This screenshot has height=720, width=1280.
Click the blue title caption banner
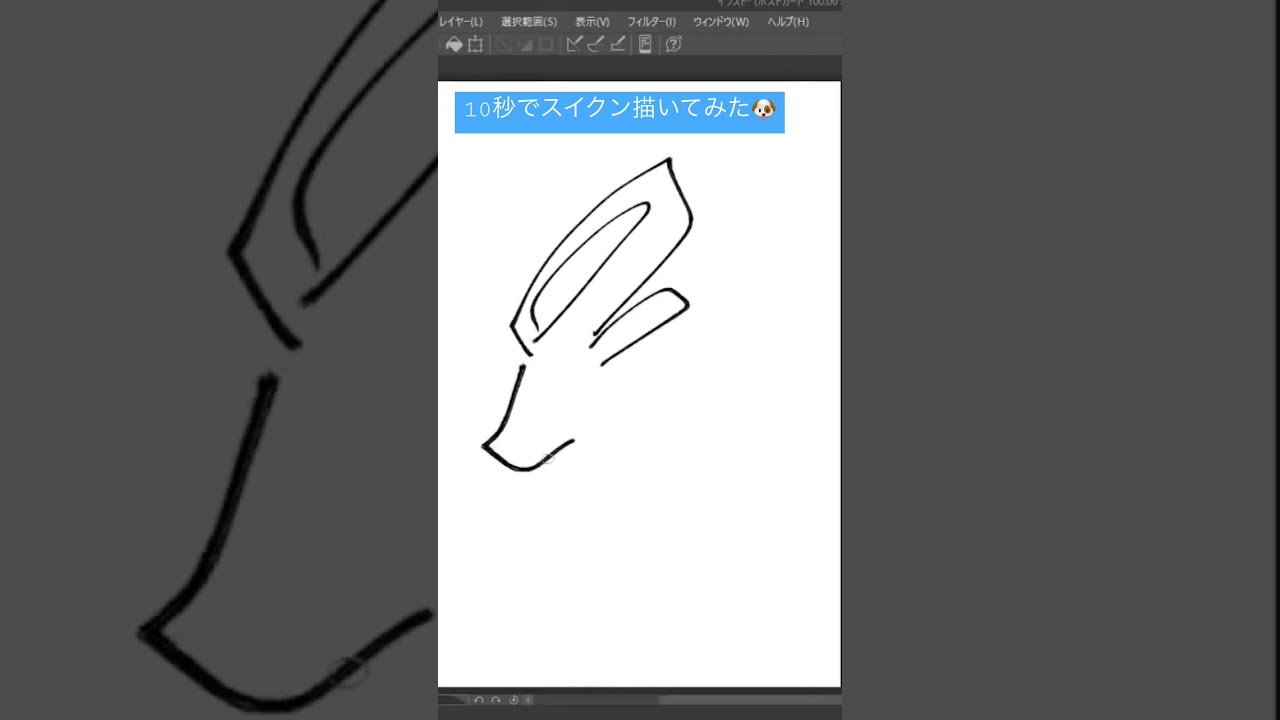(x=619, y=112)
